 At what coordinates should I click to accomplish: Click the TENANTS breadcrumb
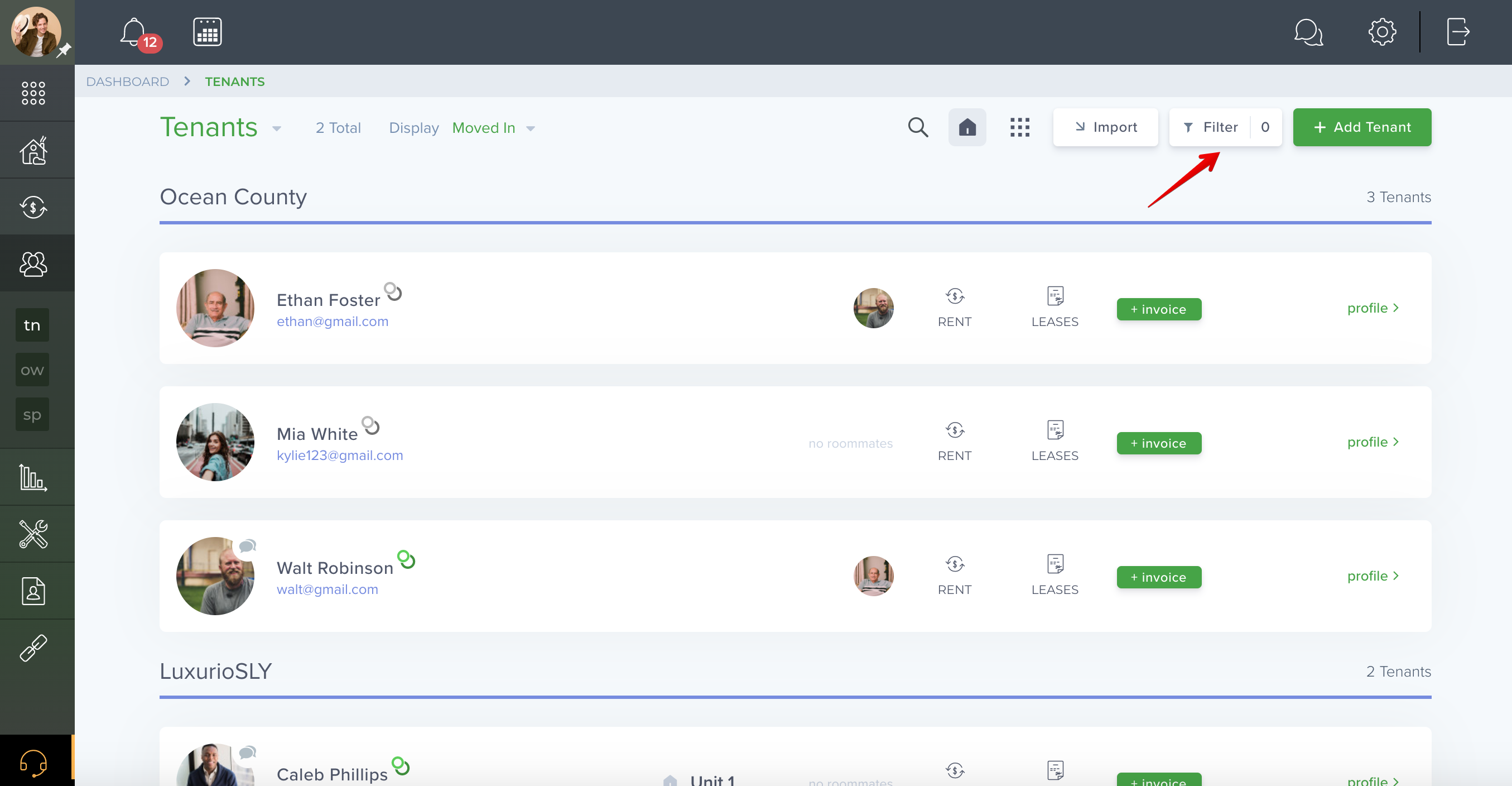click(235, 82)
